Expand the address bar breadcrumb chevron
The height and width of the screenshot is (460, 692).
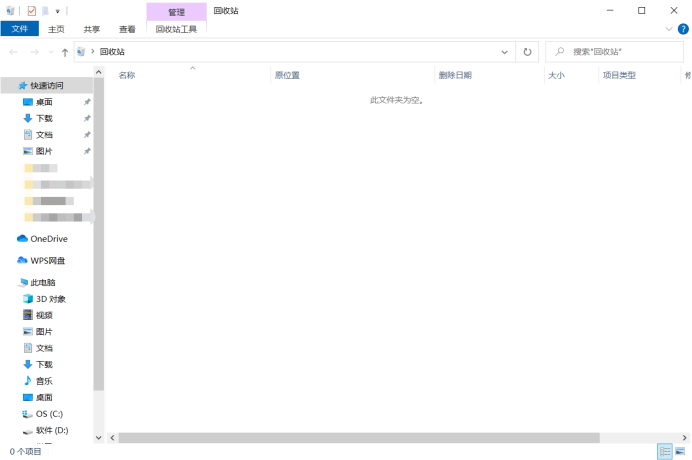[x=93, y=52]
